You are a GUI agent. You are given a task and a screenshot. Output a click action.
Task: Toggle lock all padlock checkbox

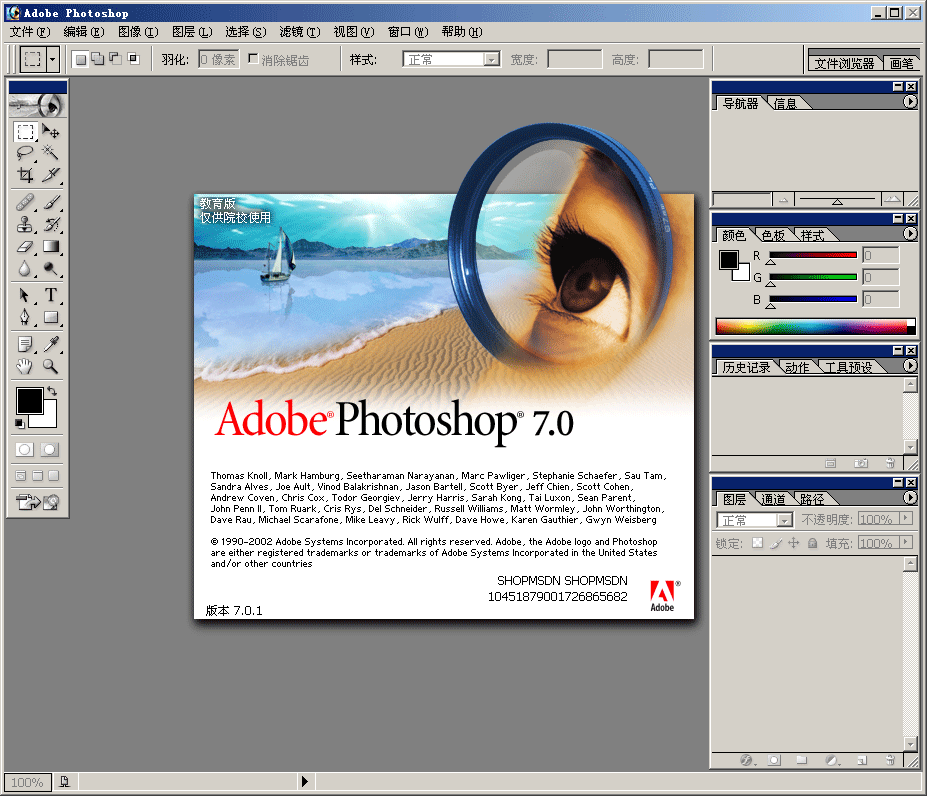click(812, 543)
